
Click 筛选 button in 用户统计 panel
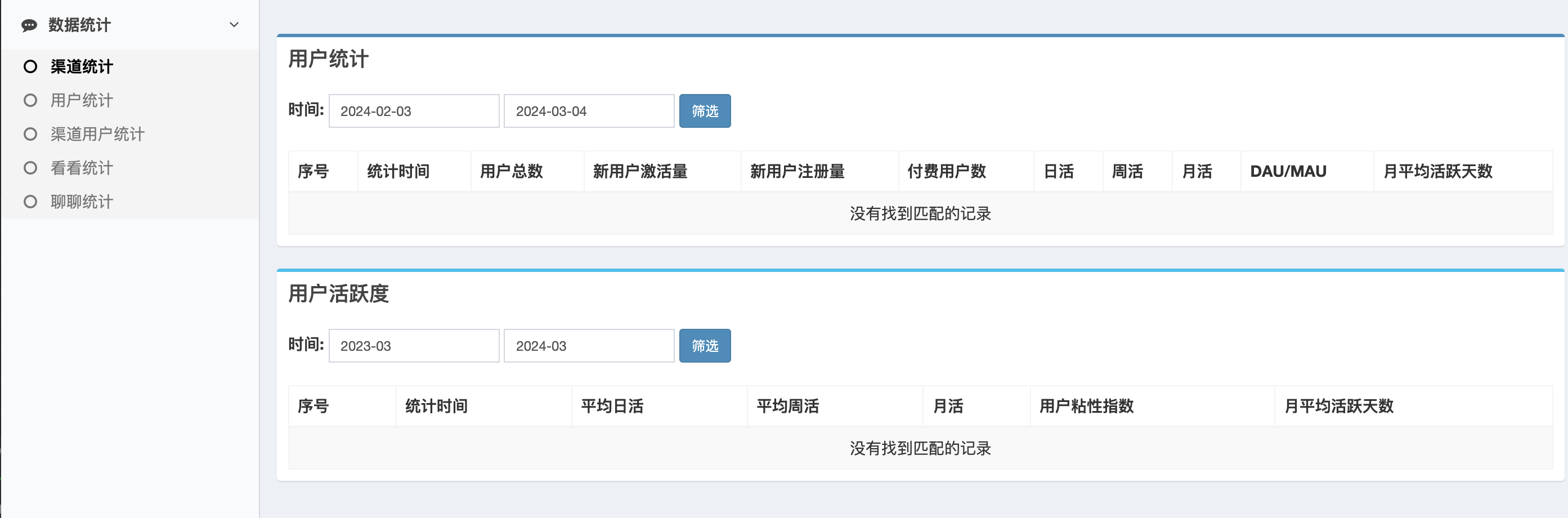tap(705, 111)
